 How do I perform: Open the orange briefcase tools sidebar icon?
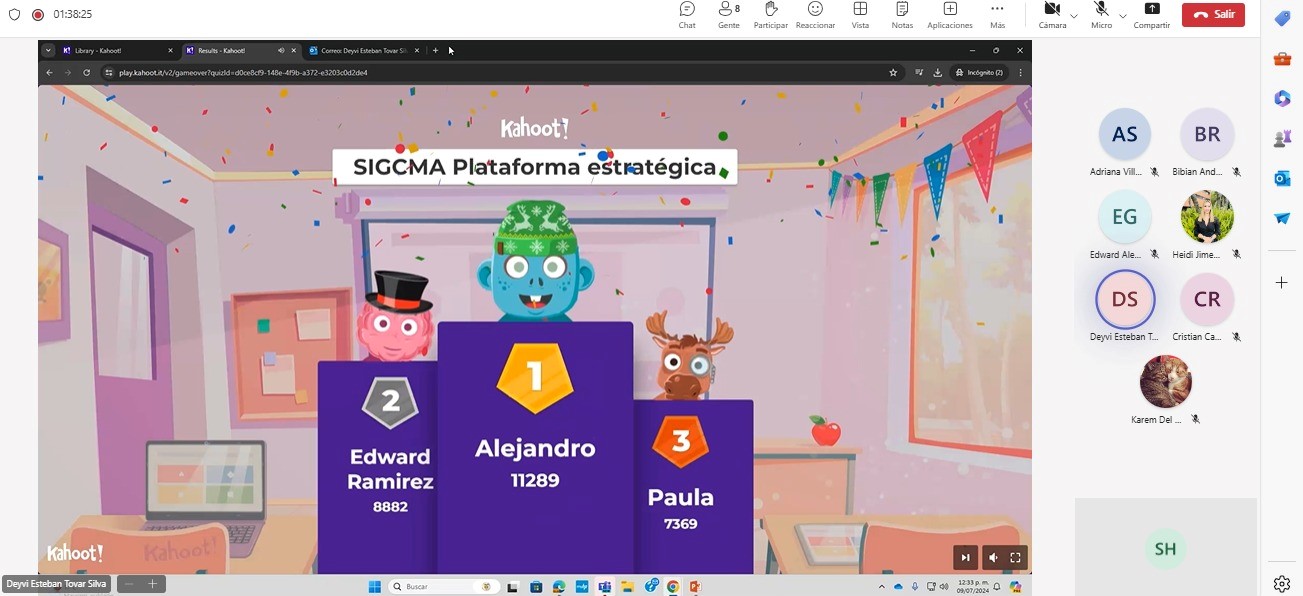pos(1282,59)
